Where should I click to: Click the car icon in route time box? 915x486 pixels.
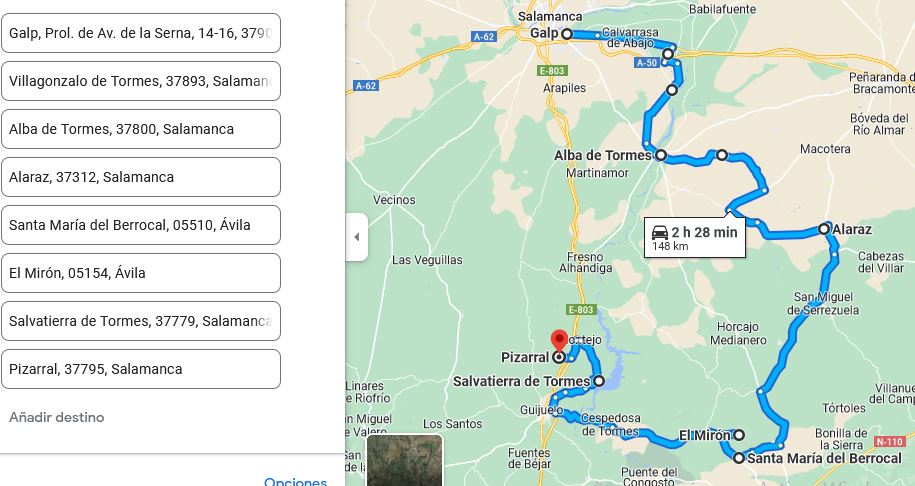659,232
